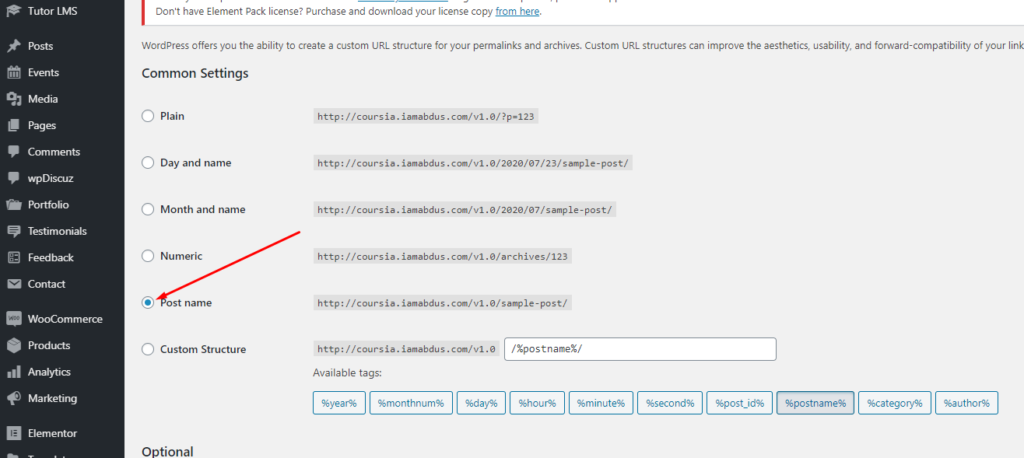
Task: Click the Pages icon in sidebar
Action: coord(13,125)
